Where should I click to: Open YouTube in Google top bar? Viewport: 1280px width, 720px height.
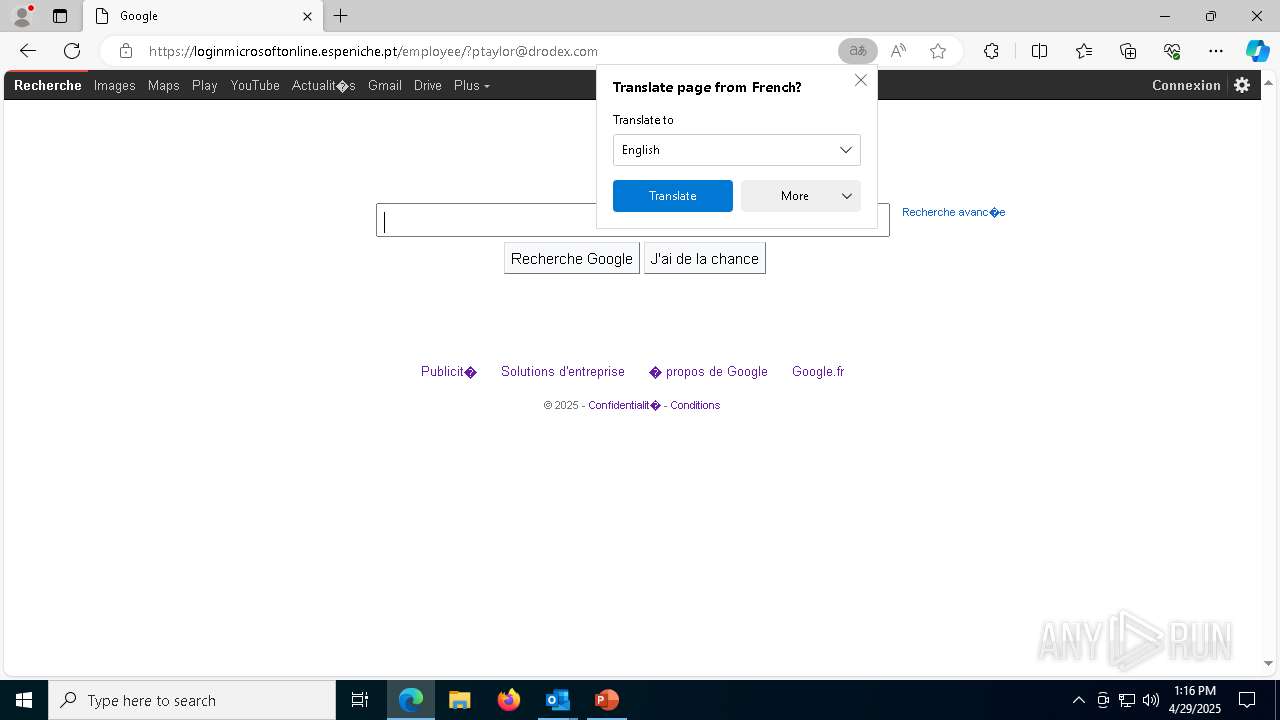tap(255, 86)
